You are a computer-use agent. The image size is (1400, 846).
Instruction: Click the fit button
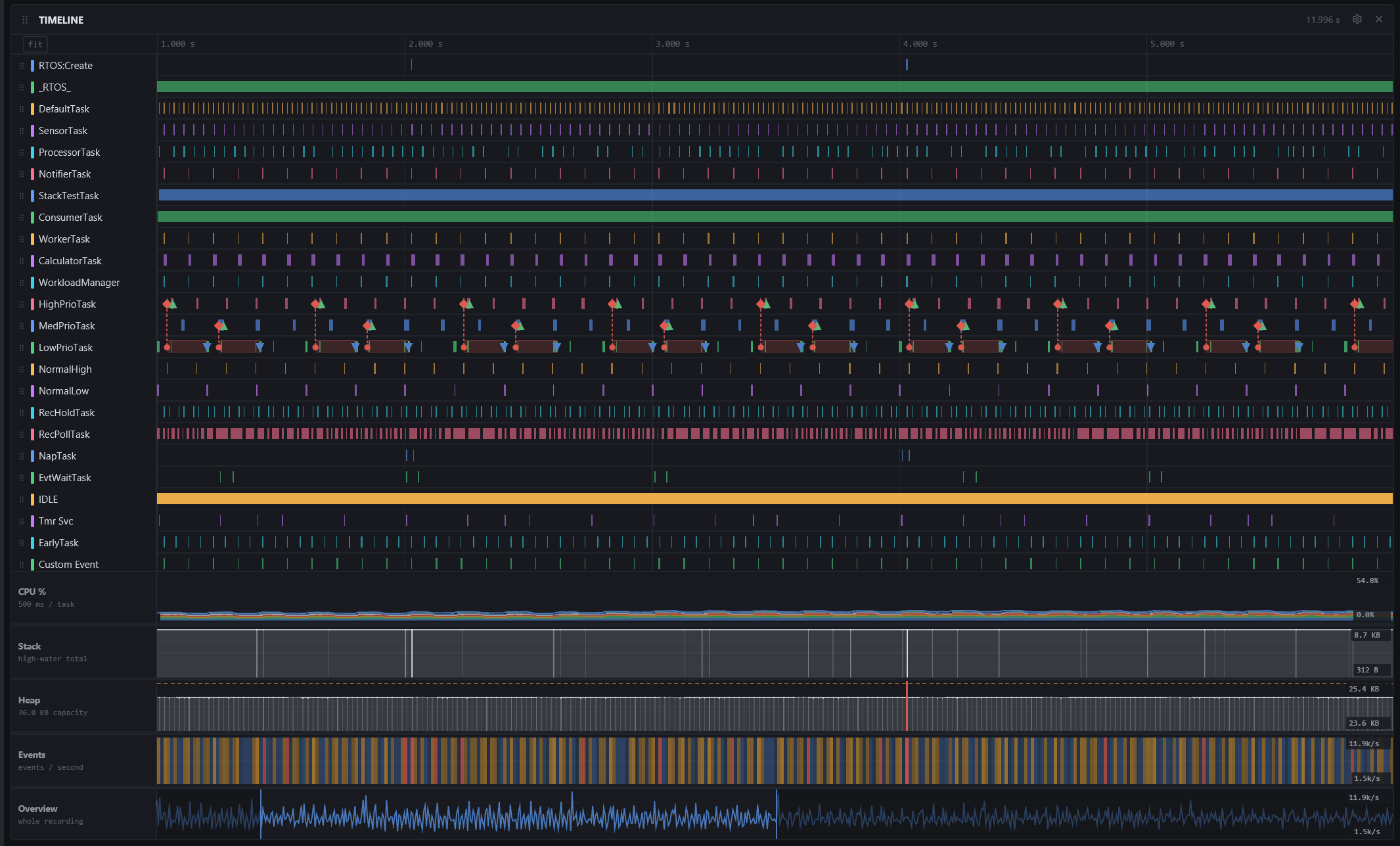point(35,44)
